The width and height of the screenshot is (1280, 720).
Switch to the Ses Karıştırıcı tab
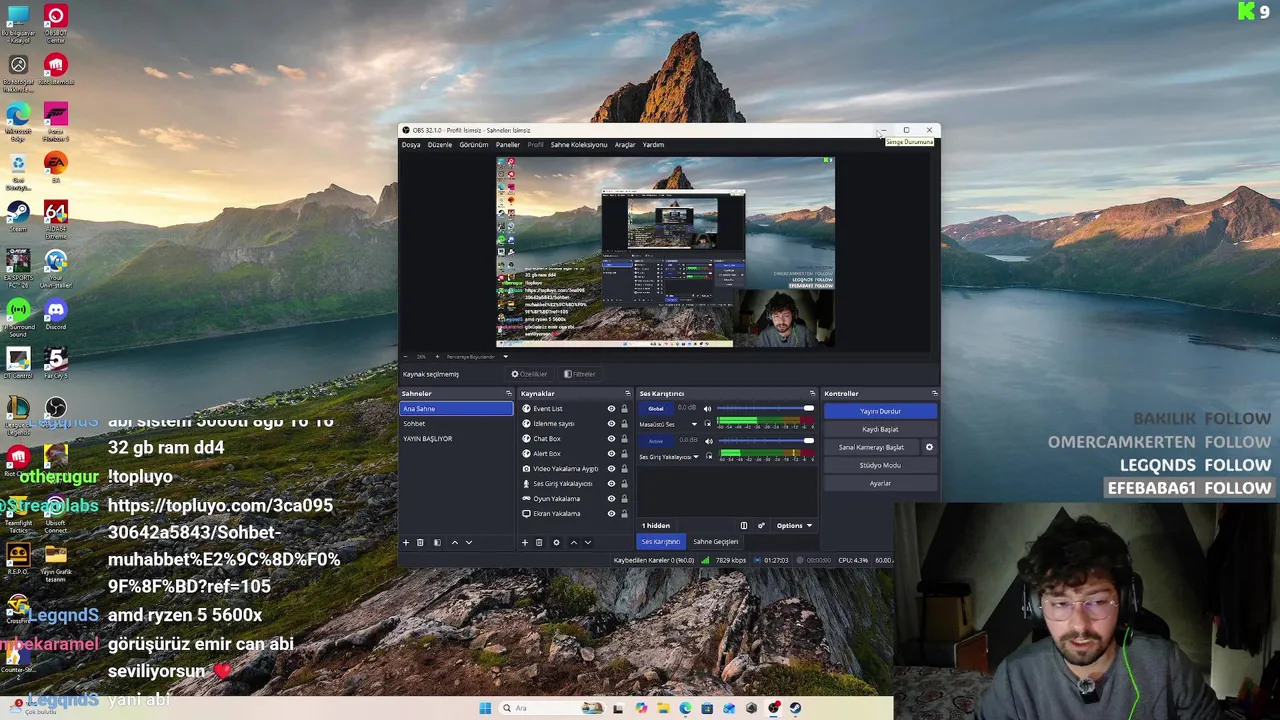pyautogui.click(x=660, y=542)
